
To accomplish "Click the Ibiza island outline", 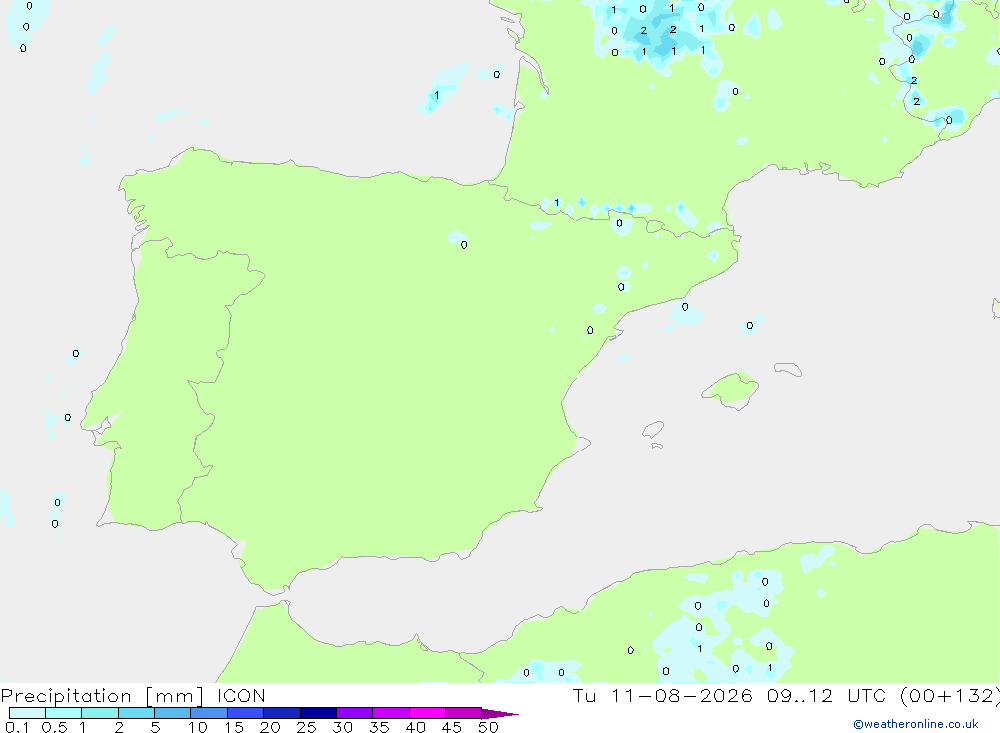I will tap(653, 431).
